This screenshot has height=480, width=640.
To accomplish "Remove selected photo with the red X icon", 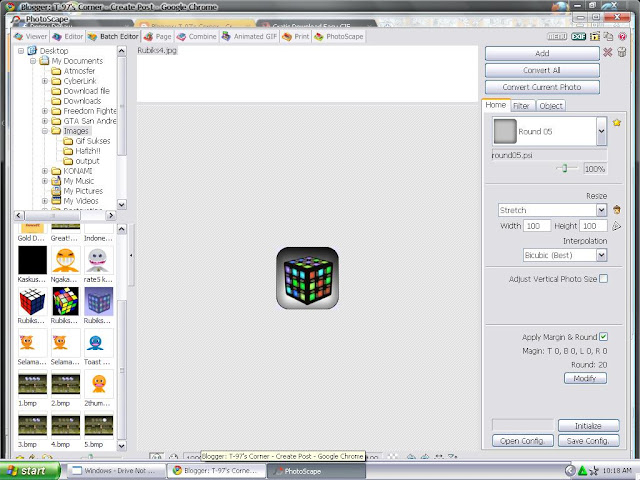I will [607, 52].
